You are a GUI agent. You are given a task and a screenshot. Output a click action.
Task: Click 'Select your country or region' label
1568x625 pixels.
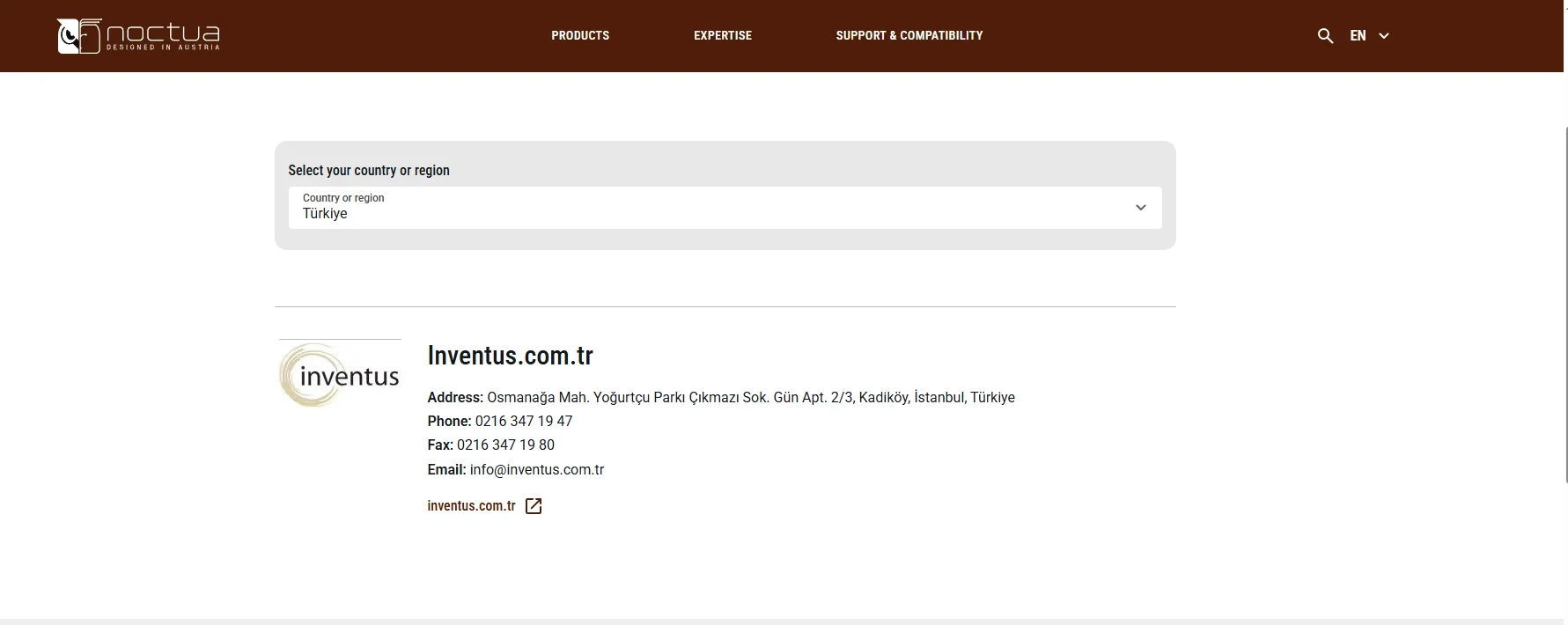tap(369, 171)
